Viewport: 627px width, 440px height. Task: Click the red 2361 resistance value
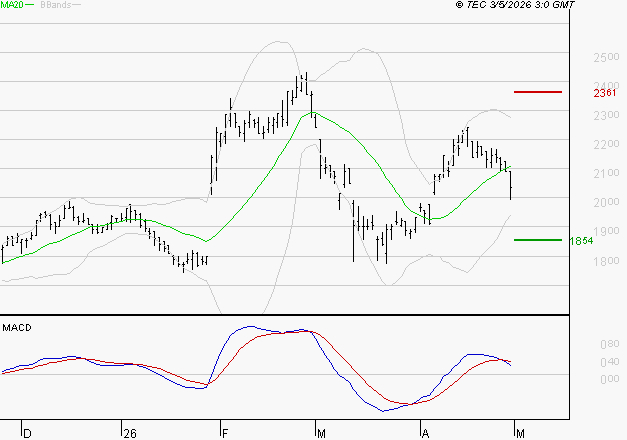(605, 93)
